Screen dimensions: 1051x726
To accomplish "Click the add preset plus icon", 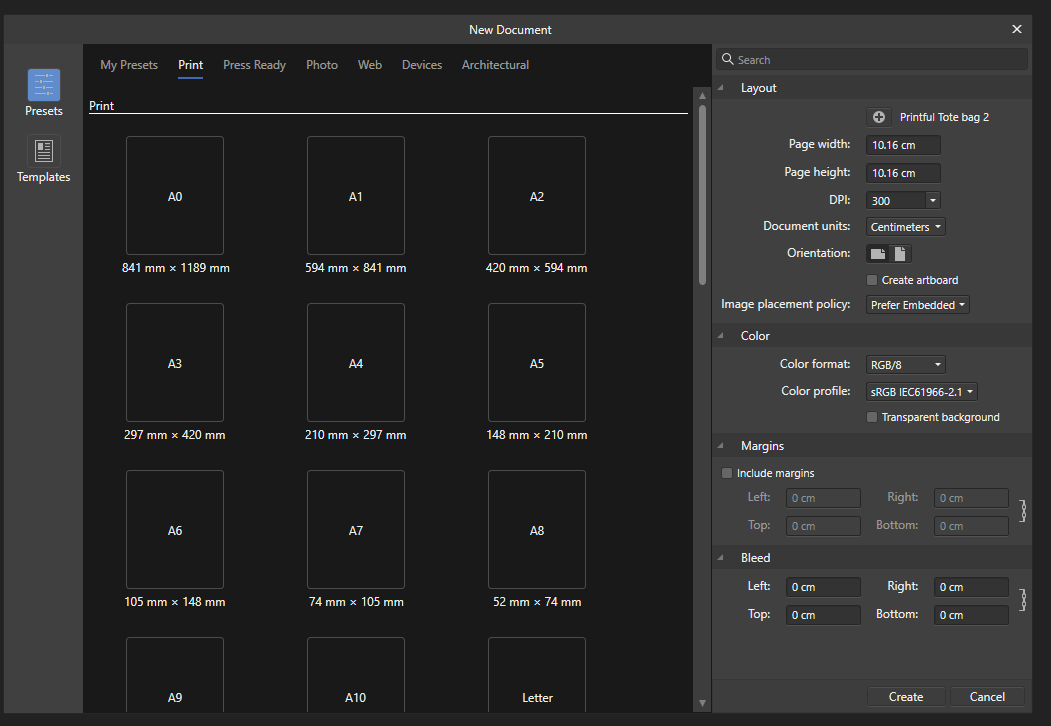I will (x=879, y=117).
